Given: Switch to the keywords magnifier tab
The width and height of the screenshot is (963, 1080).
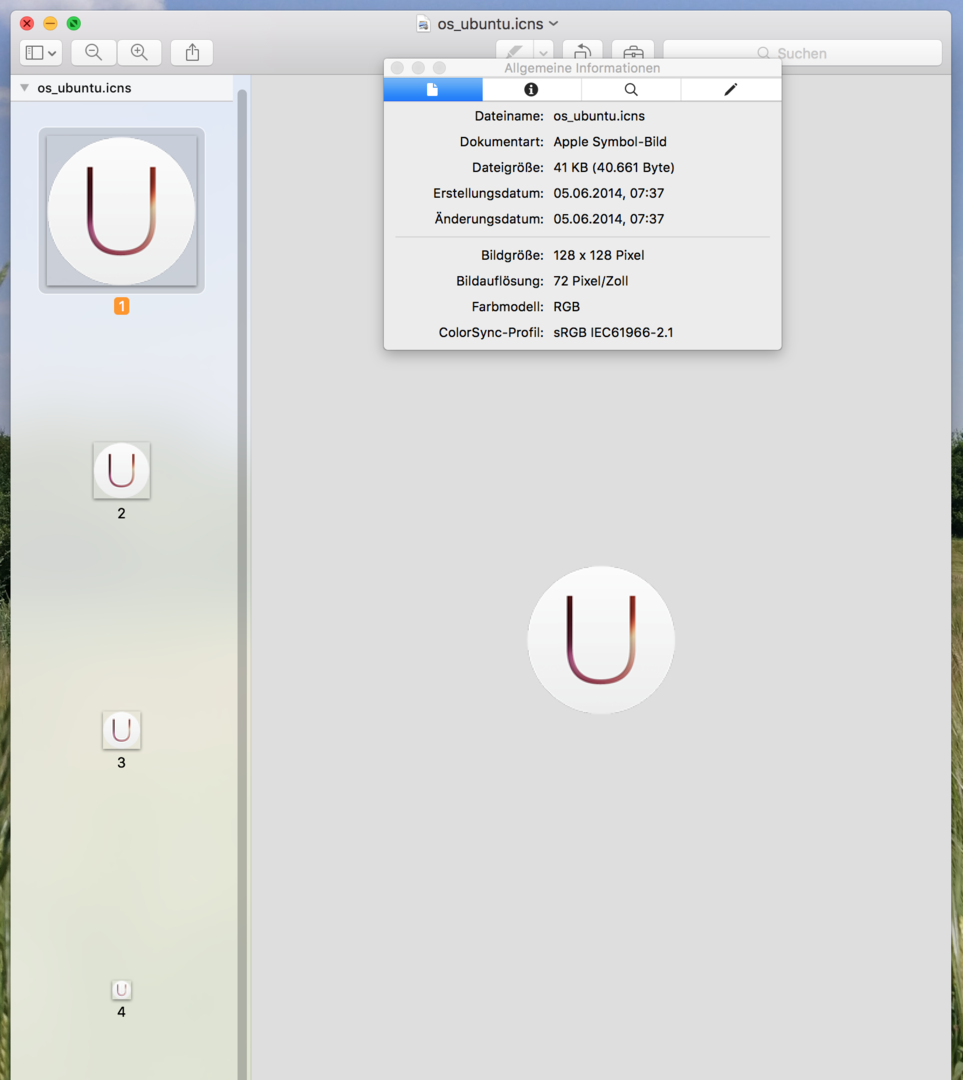Looking at the screenshot, I should (631, 90).
